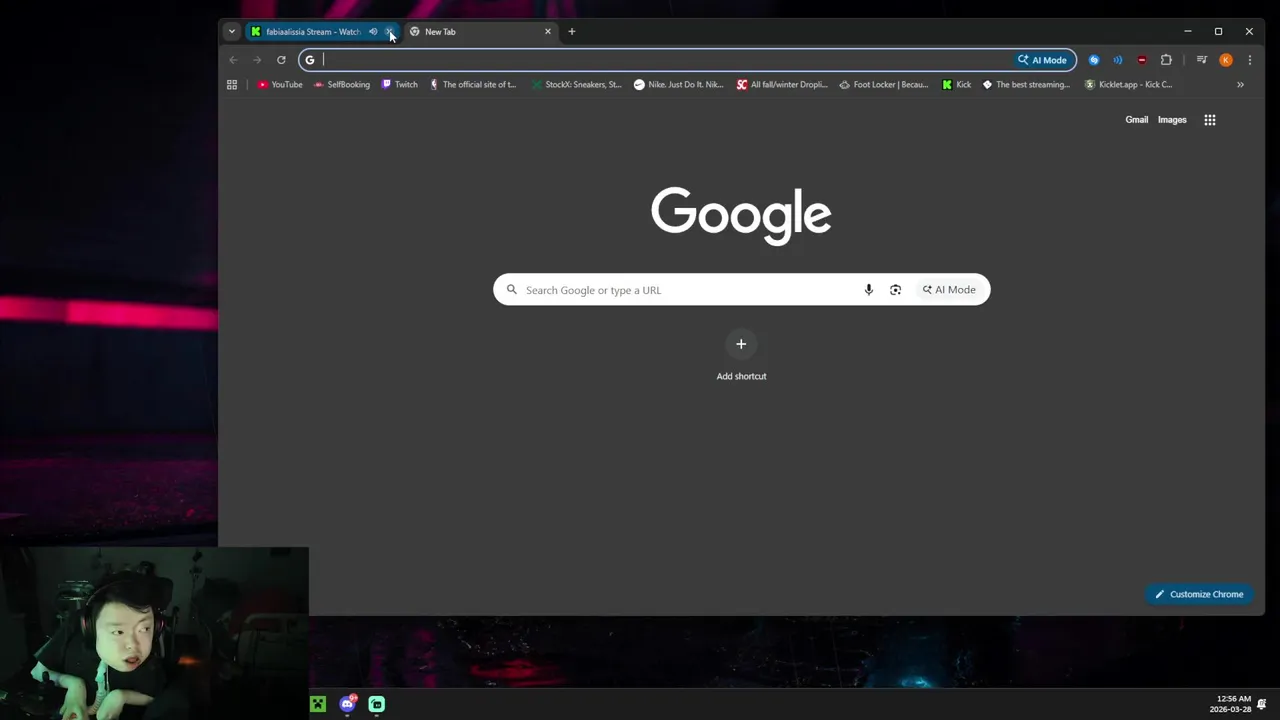1280x720 pixels.
Task: Open 'The official site of t...' bookmark
Action: click(x=473, y=85)
